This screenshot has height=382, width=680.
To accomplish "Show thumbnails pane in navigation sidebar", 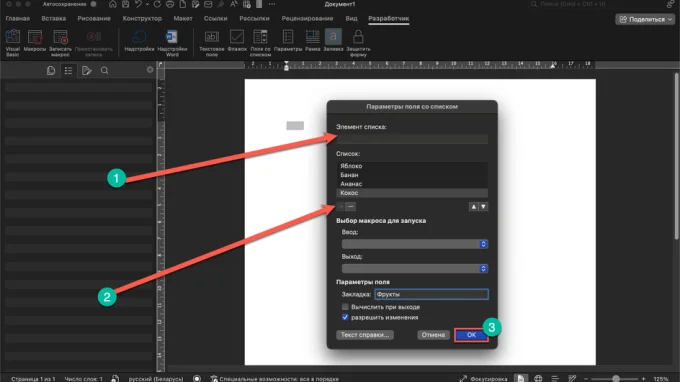I will pos(51,70).
